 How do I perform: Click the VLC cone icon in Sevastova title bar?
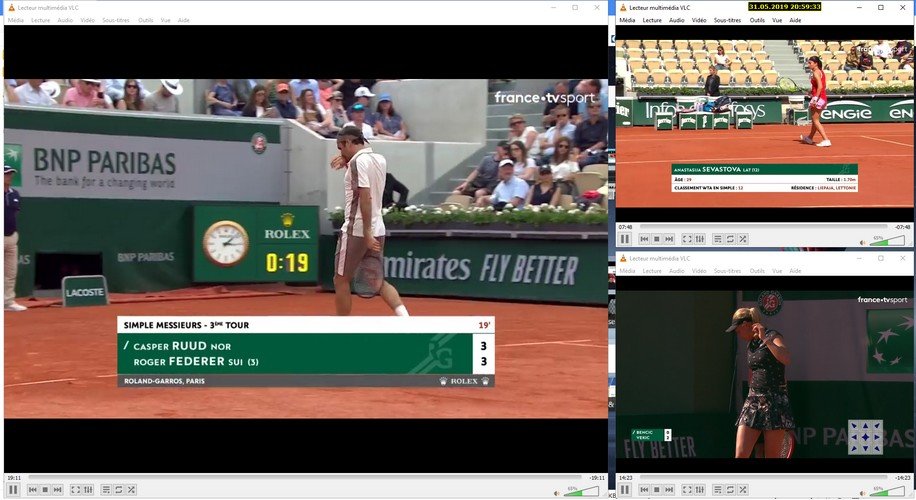click(623, 8)
